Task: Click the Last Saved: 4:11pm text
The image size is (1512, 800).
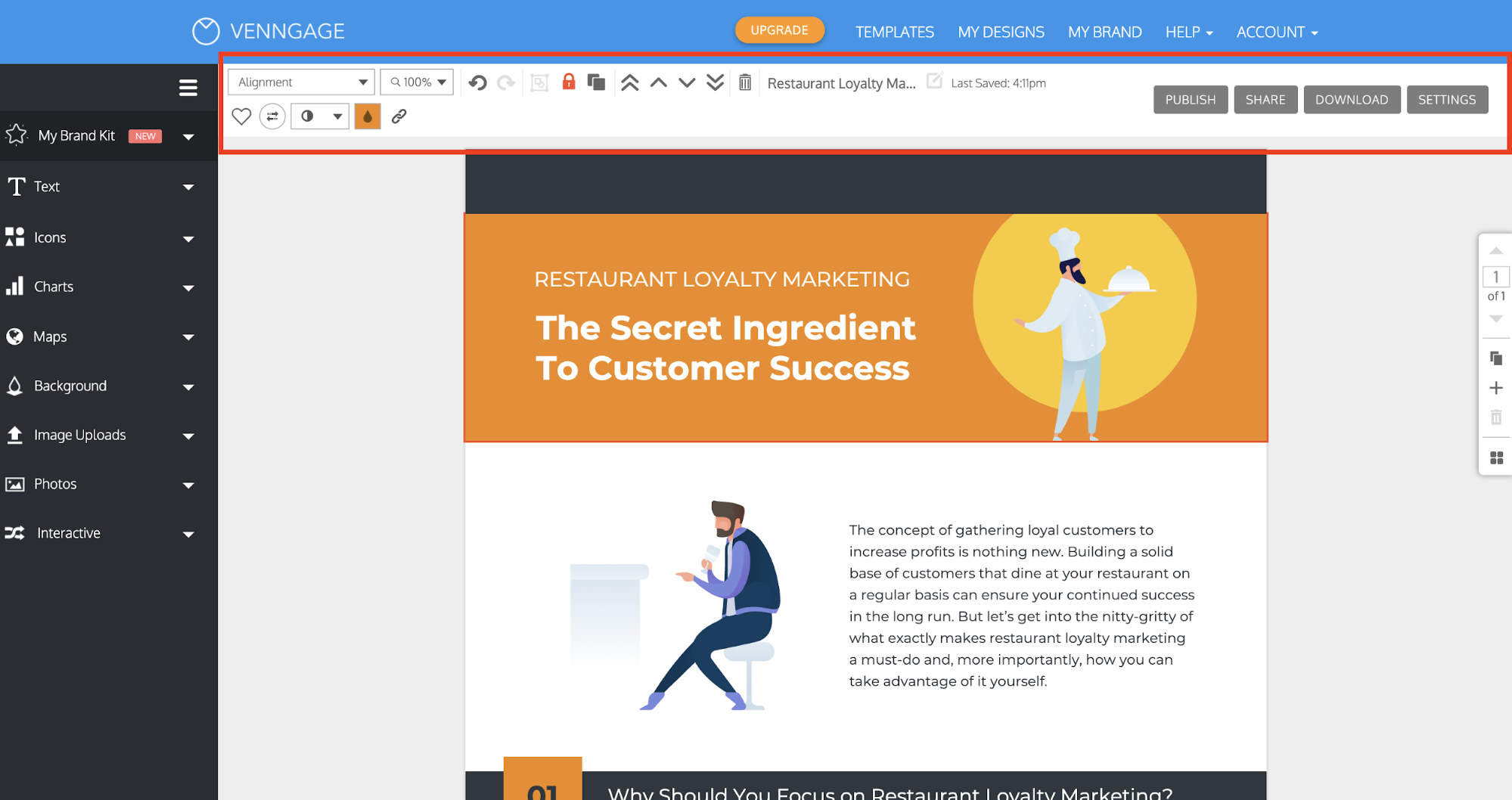Action: coord(998,83)
